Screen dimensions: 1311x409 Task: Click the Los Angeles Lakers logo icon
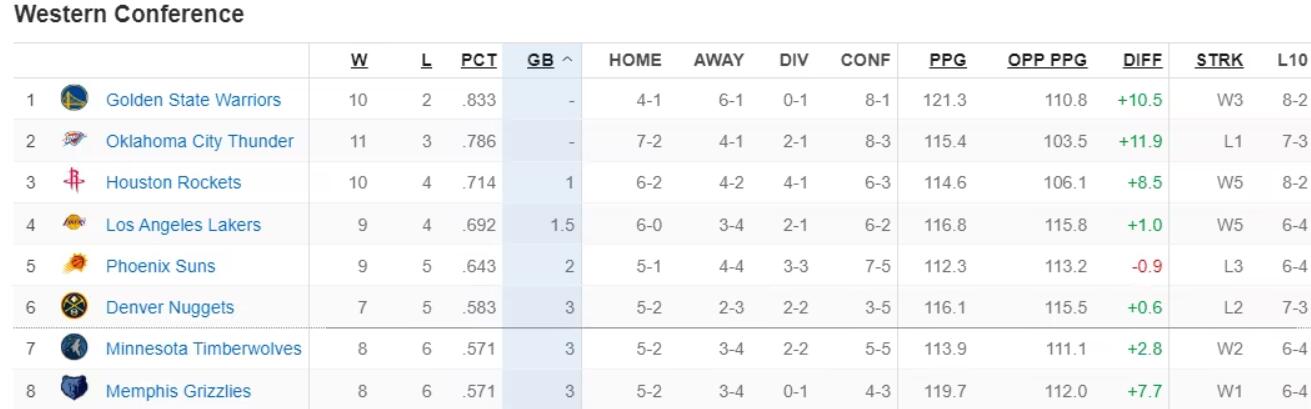point(74,224)
